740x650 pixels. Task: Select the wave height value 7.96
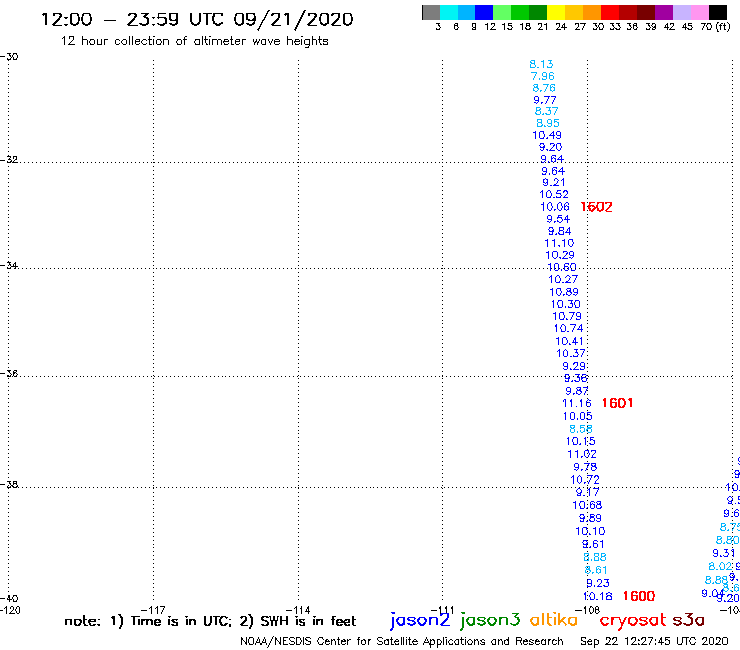click(x=542, y=76)
